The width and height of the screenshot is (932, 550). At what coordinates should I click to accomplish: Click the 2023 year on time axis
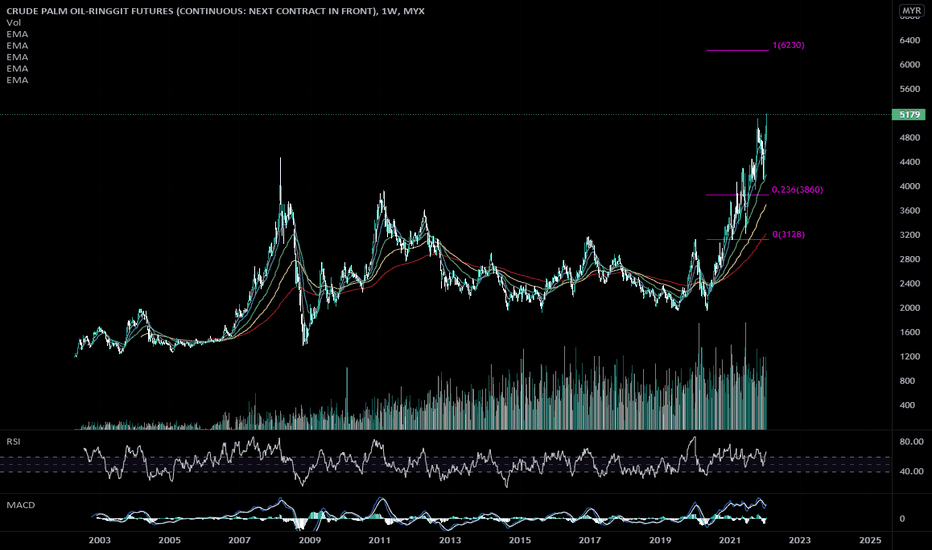tap(799, 540)
